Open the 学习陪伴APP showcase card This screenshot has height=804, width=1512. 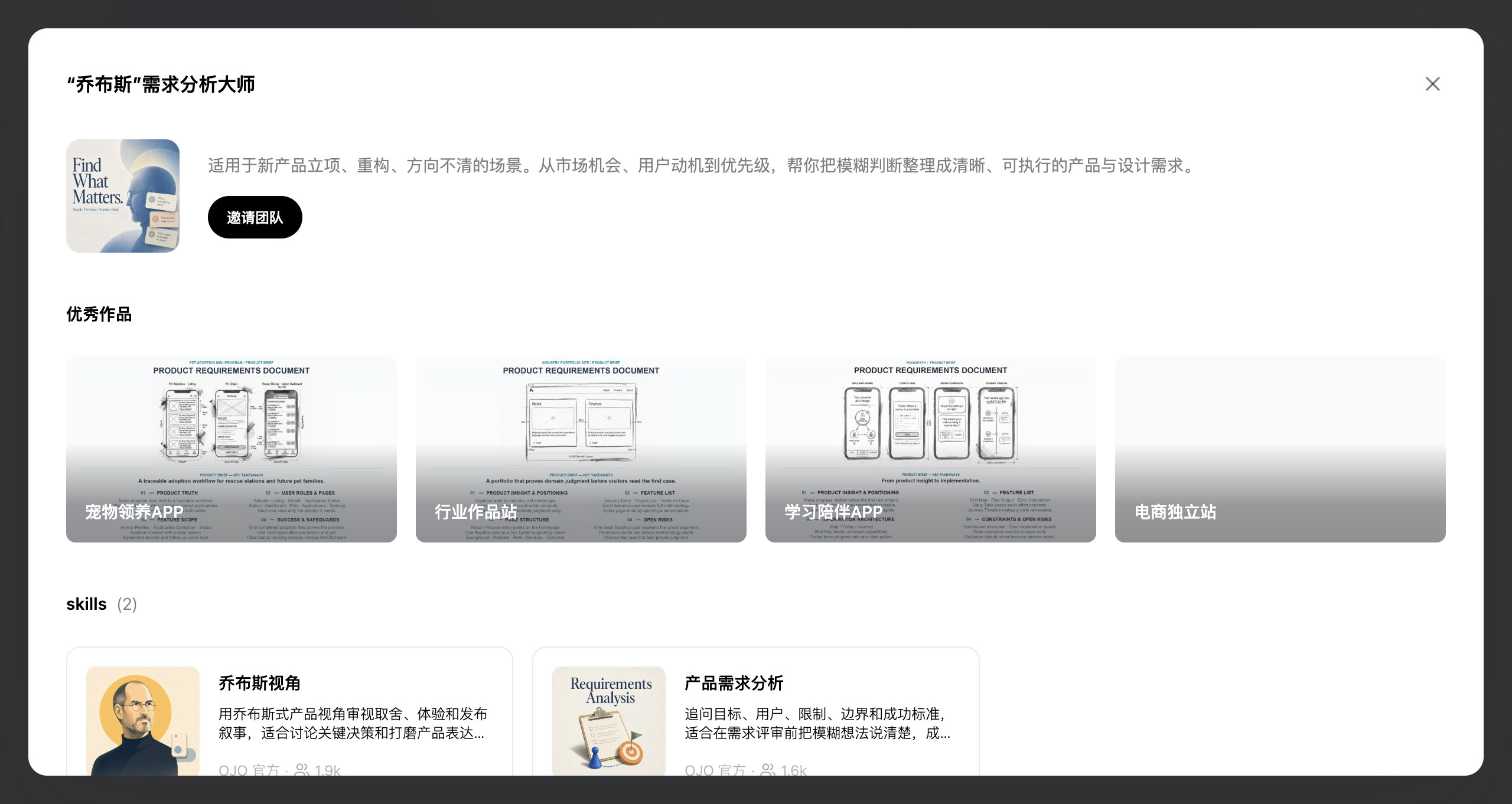click(x=931, y=449)
